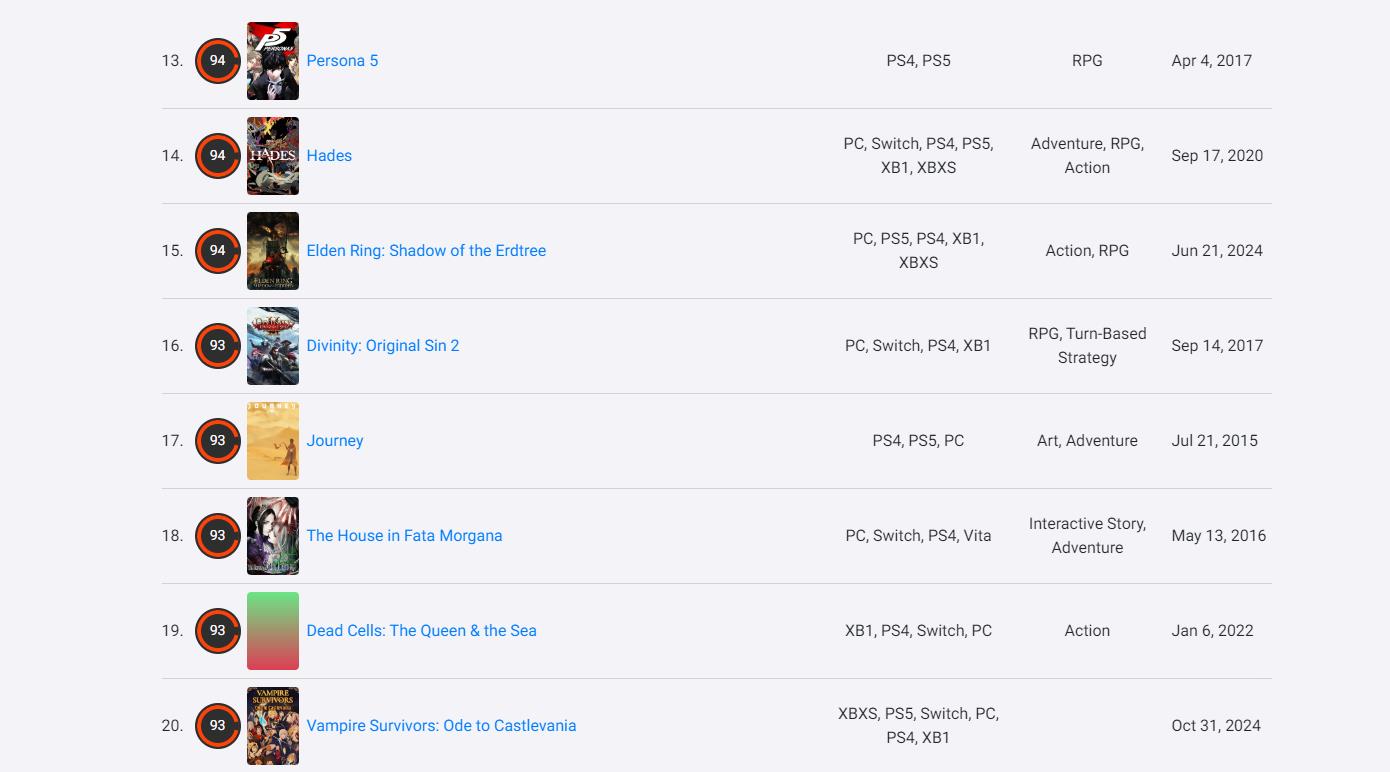
Task: Click the 94 score circle beside Hades
Action: (217, 156)
